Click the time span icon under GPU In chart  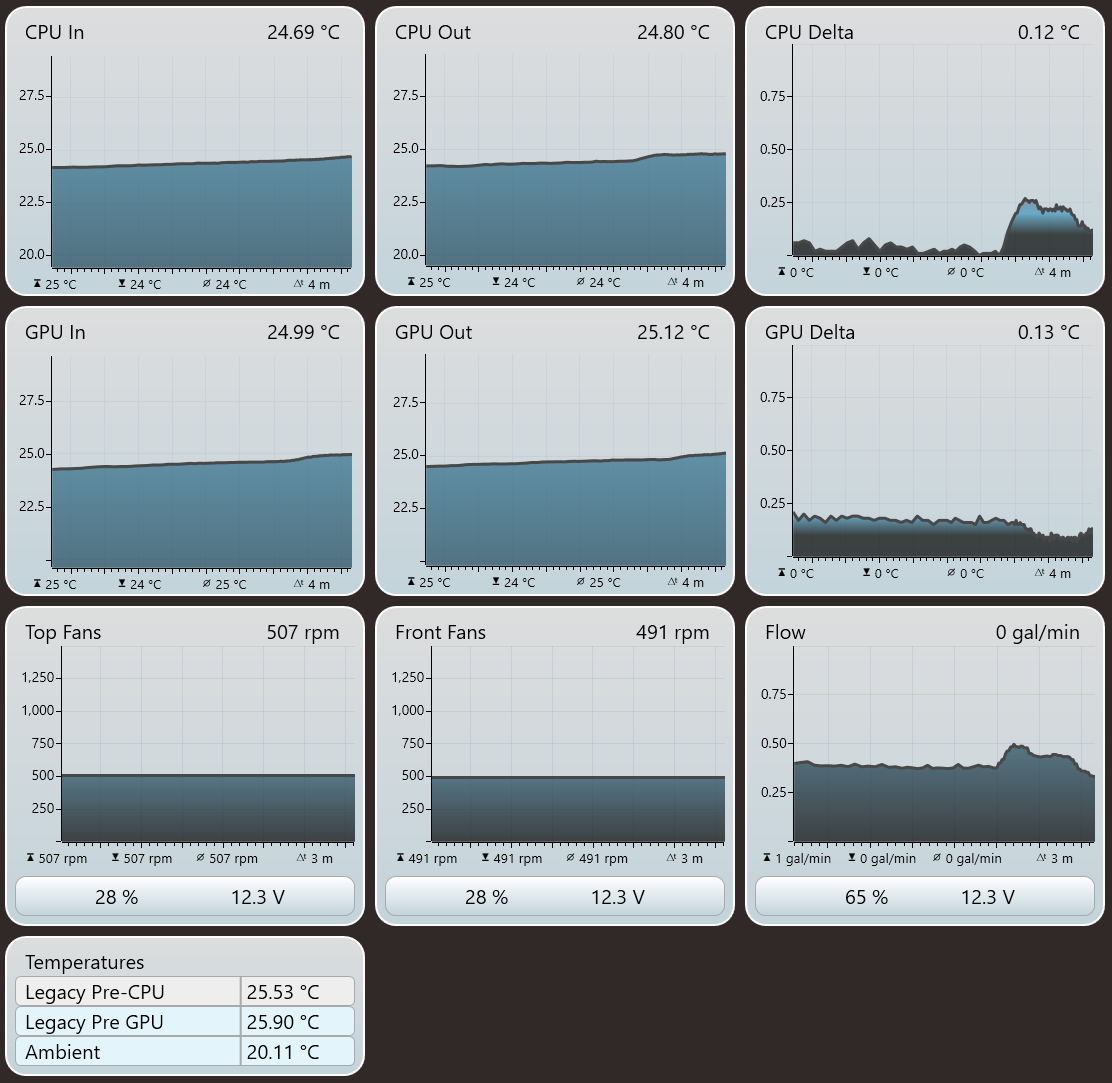tap(299, 584)
